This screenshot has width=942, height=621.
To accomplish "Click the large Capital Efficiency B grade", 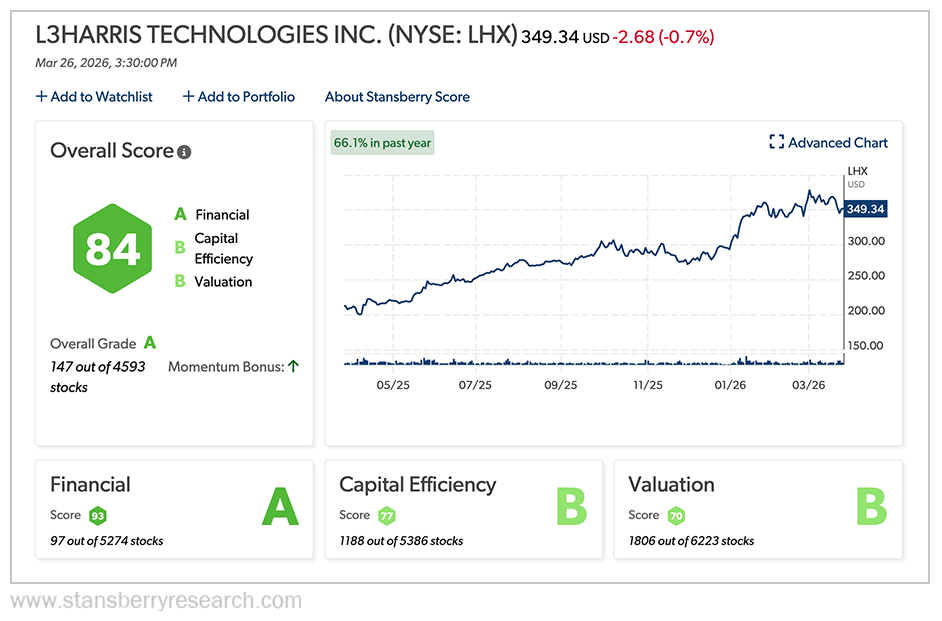I will (571, 507).
